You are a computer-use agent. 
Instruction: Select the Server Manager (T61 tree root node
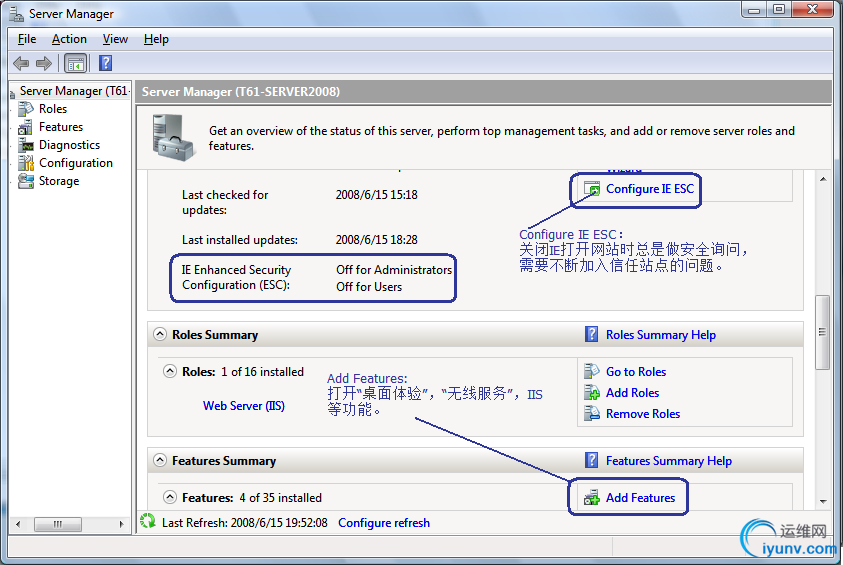click(x=75, y=91)
